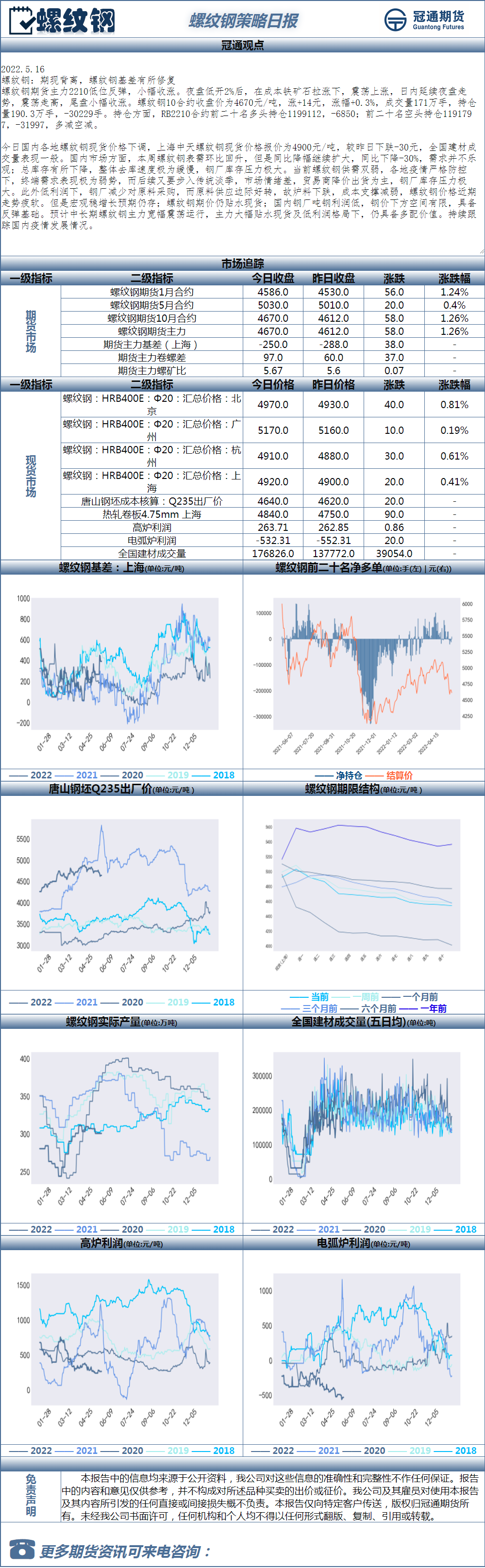Screen dimensions: 485x1568
Task: Click inside the commentary text area
Action: [243, 153]
